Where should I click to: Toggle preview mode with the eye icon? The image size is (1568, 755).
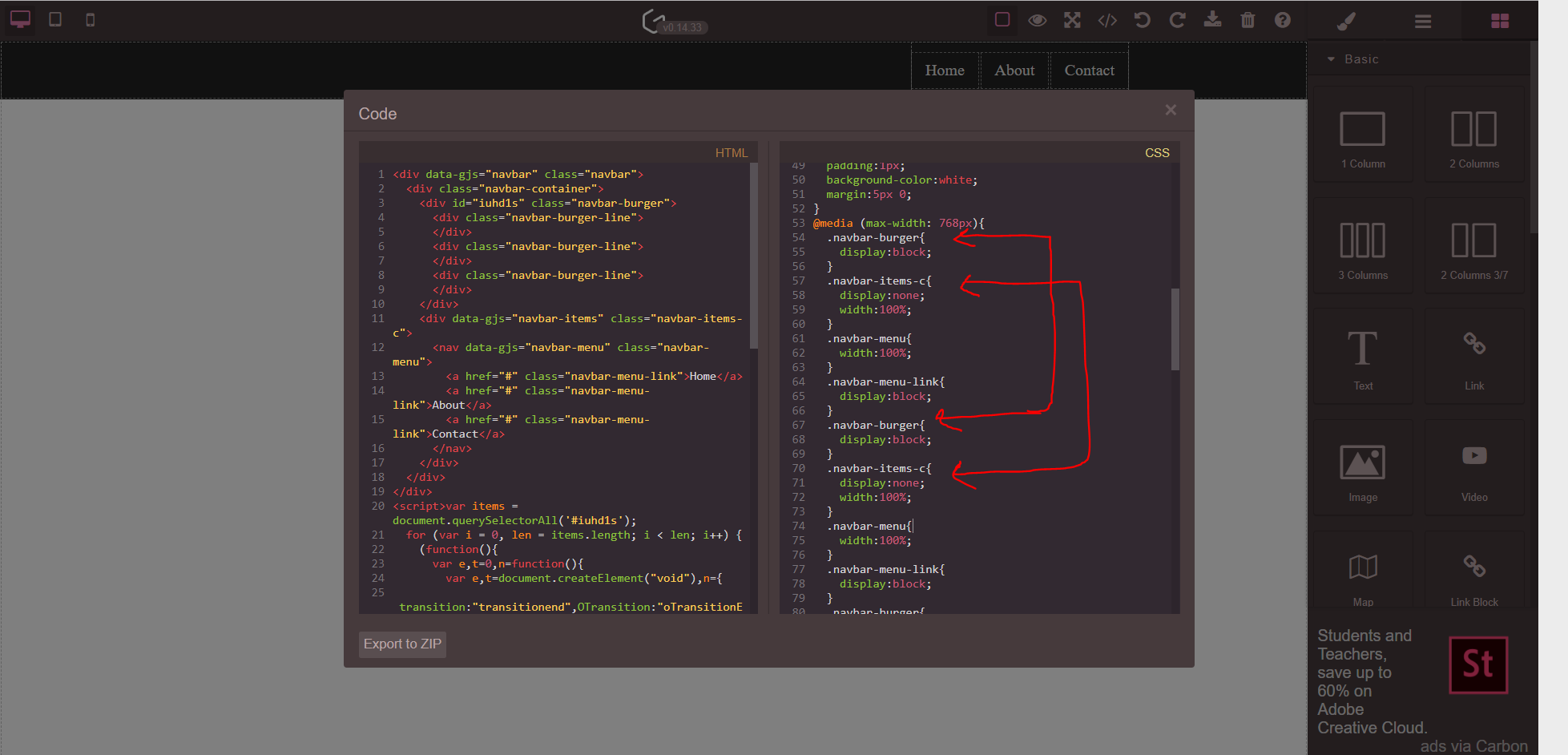1038,20
